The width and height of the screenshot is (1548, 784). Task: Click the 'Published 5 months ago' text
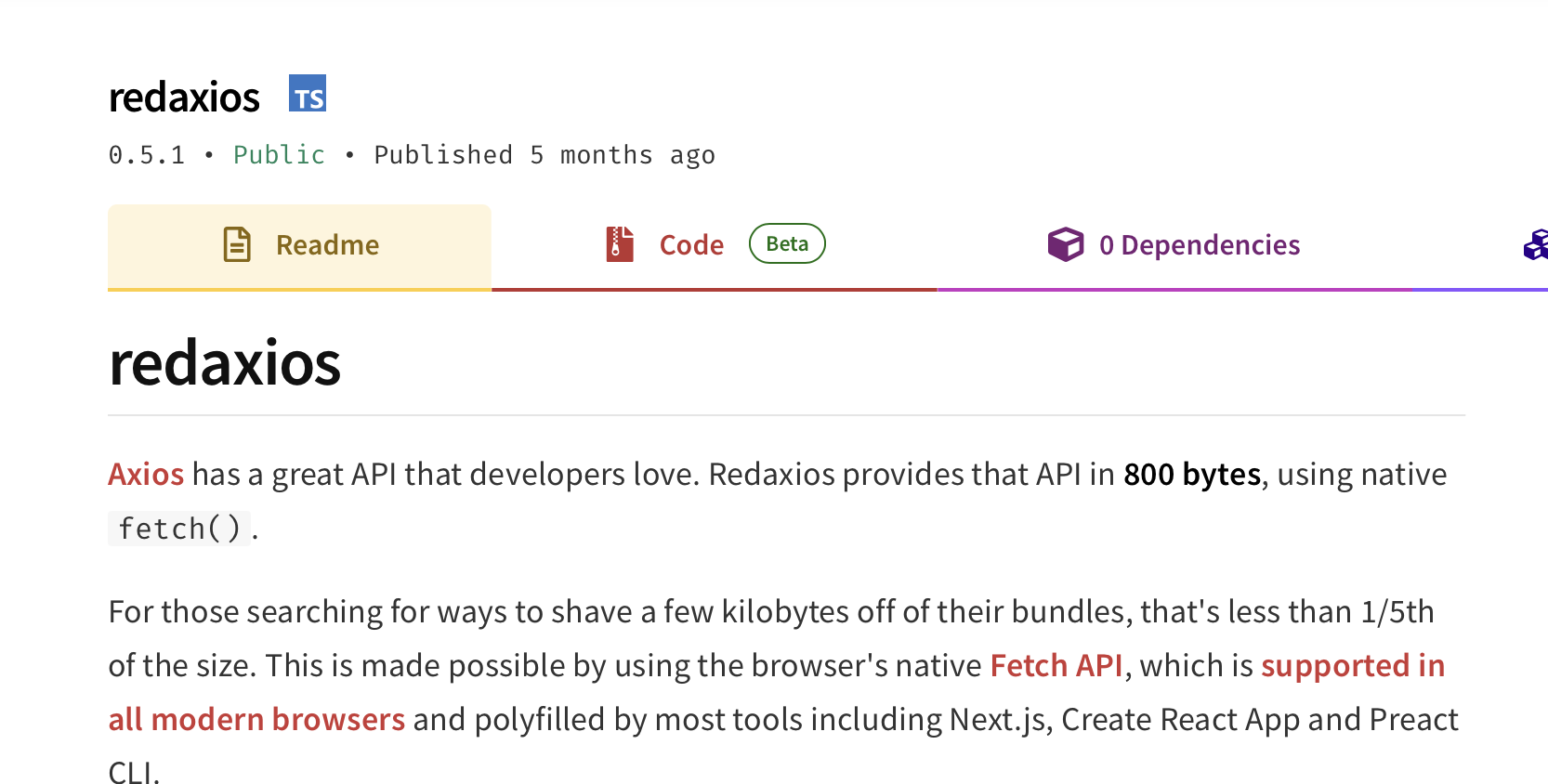(x=544, y=155)
